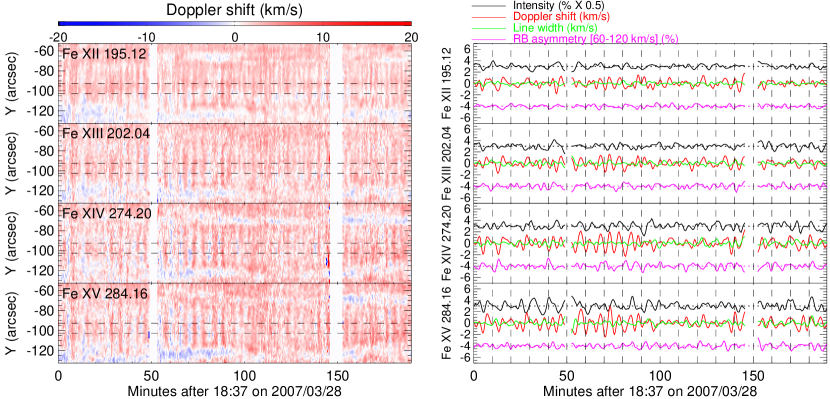
Task: Click the -80 tick of the Fe XIV 274.20 map
Action: (x=44, y=231)
